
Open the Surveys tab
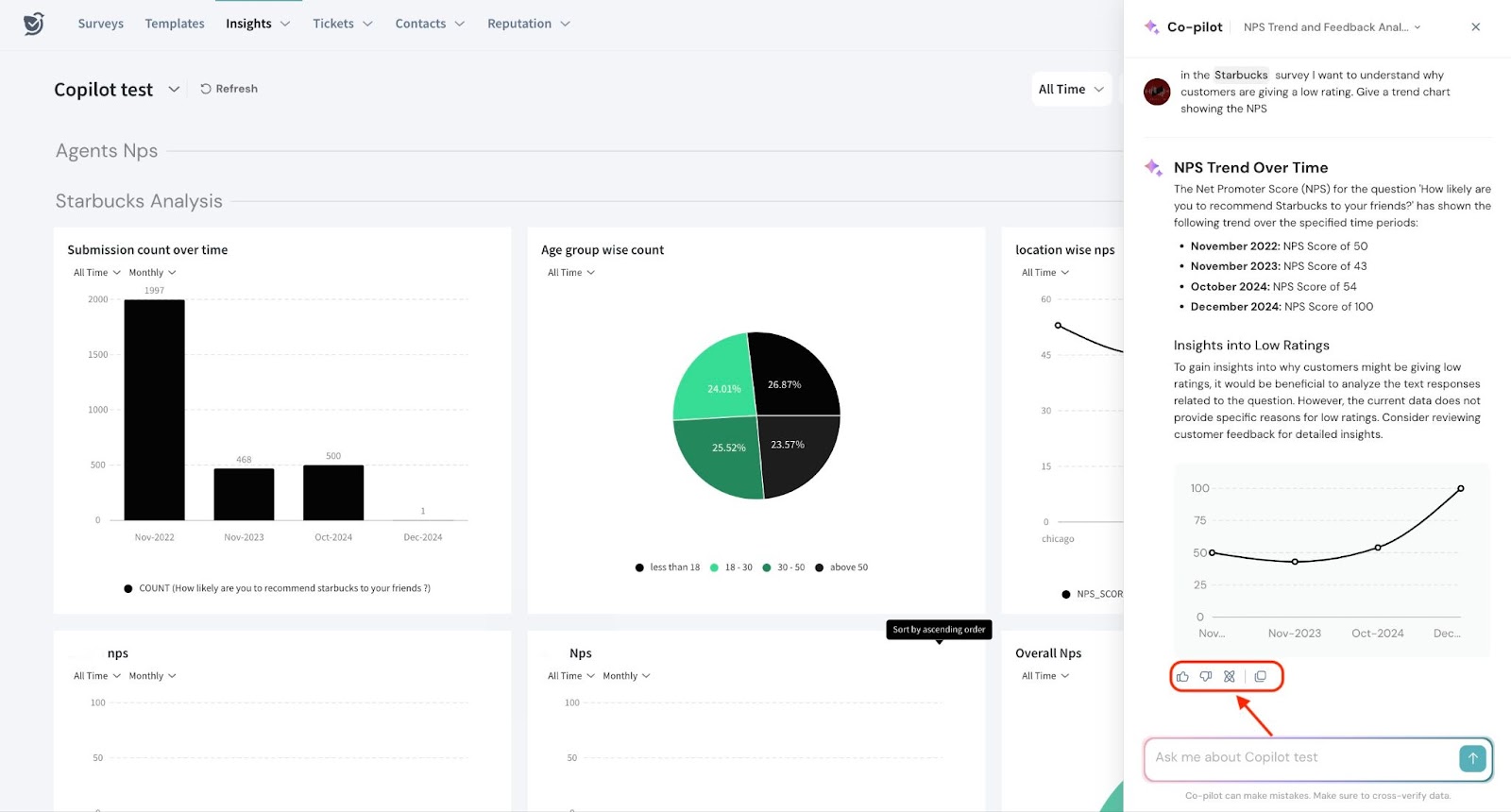tap(100, 24)
